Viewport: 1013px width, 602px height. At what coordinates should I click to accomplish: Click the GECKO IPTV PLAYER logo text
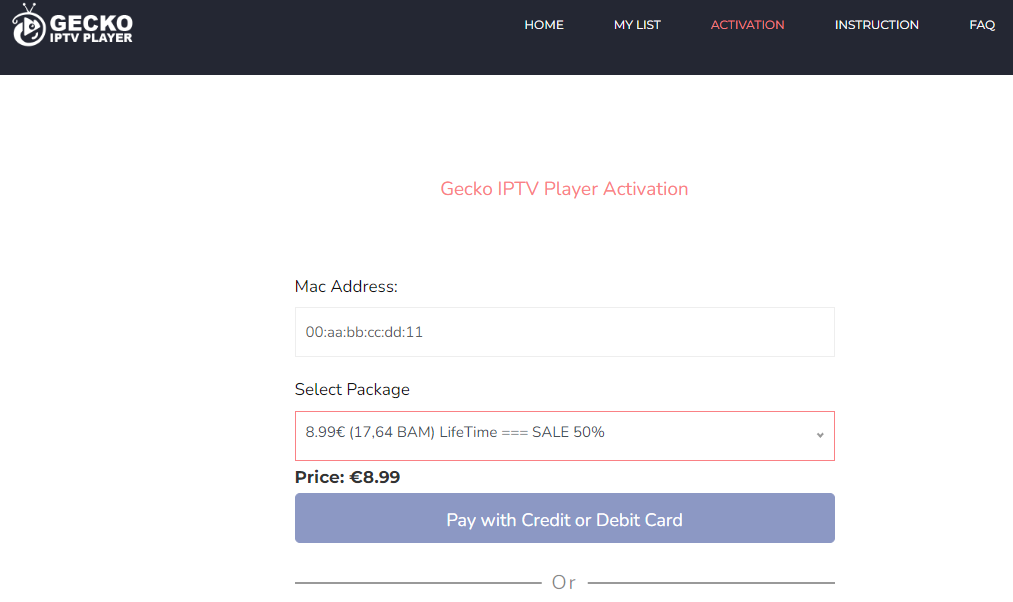click(x=91, y=28)
